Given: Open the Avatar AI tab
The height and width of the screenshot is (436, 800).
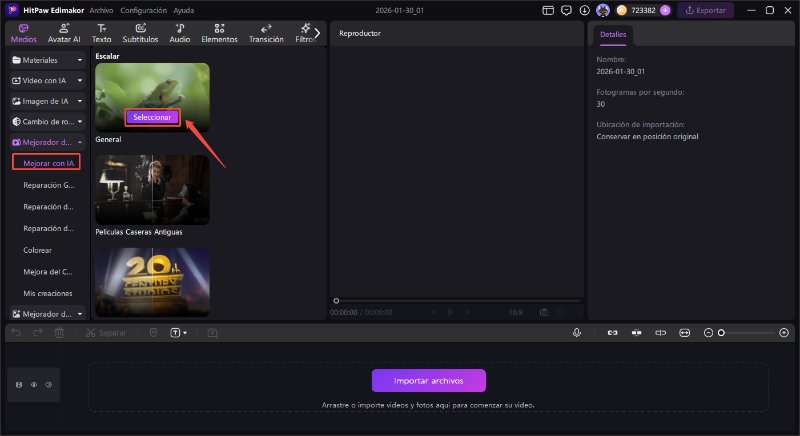Looking at the screenshot, I should click(64, 33).
